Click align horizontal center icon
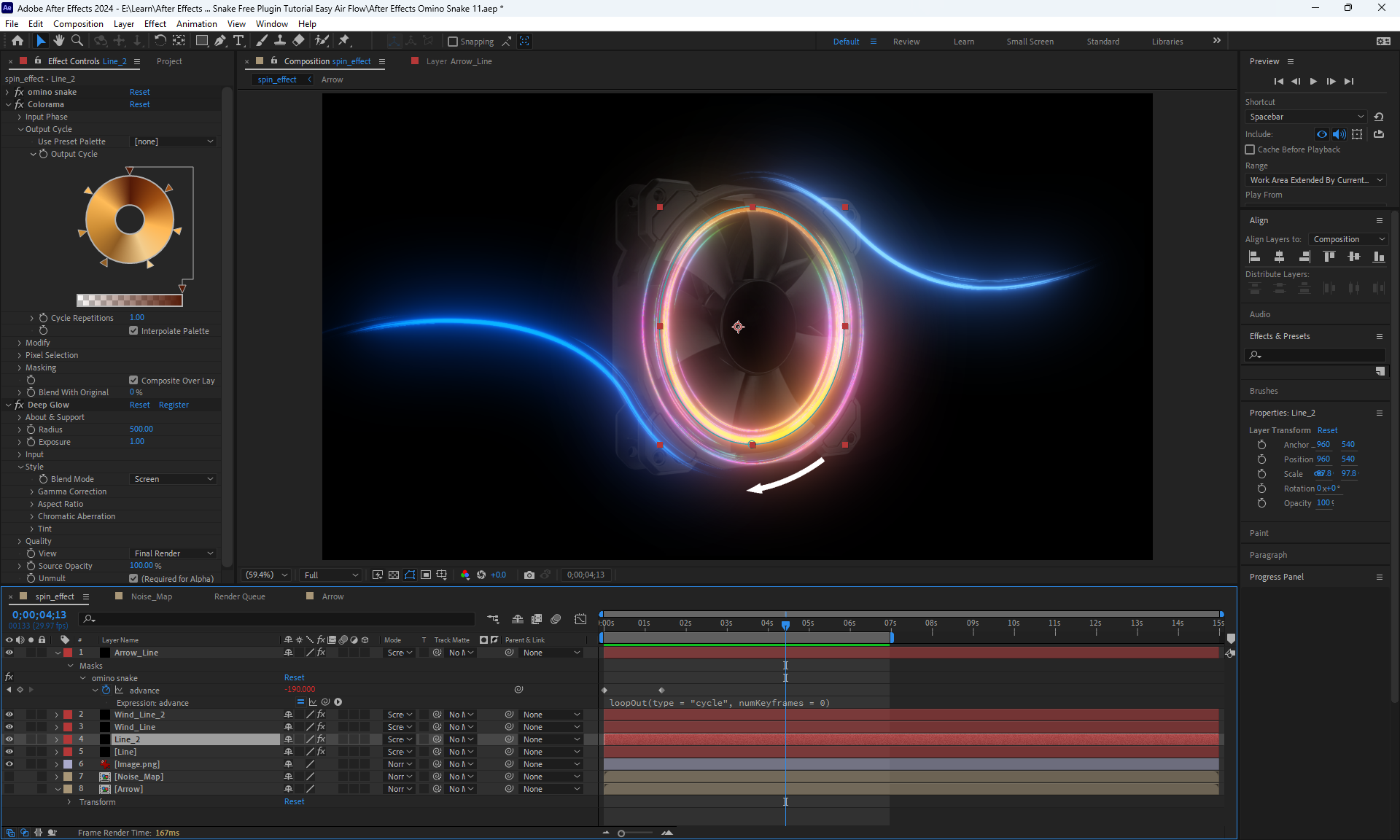Image resolution: width=1400 pixels, height=840 pixels. coord(1279,257)
